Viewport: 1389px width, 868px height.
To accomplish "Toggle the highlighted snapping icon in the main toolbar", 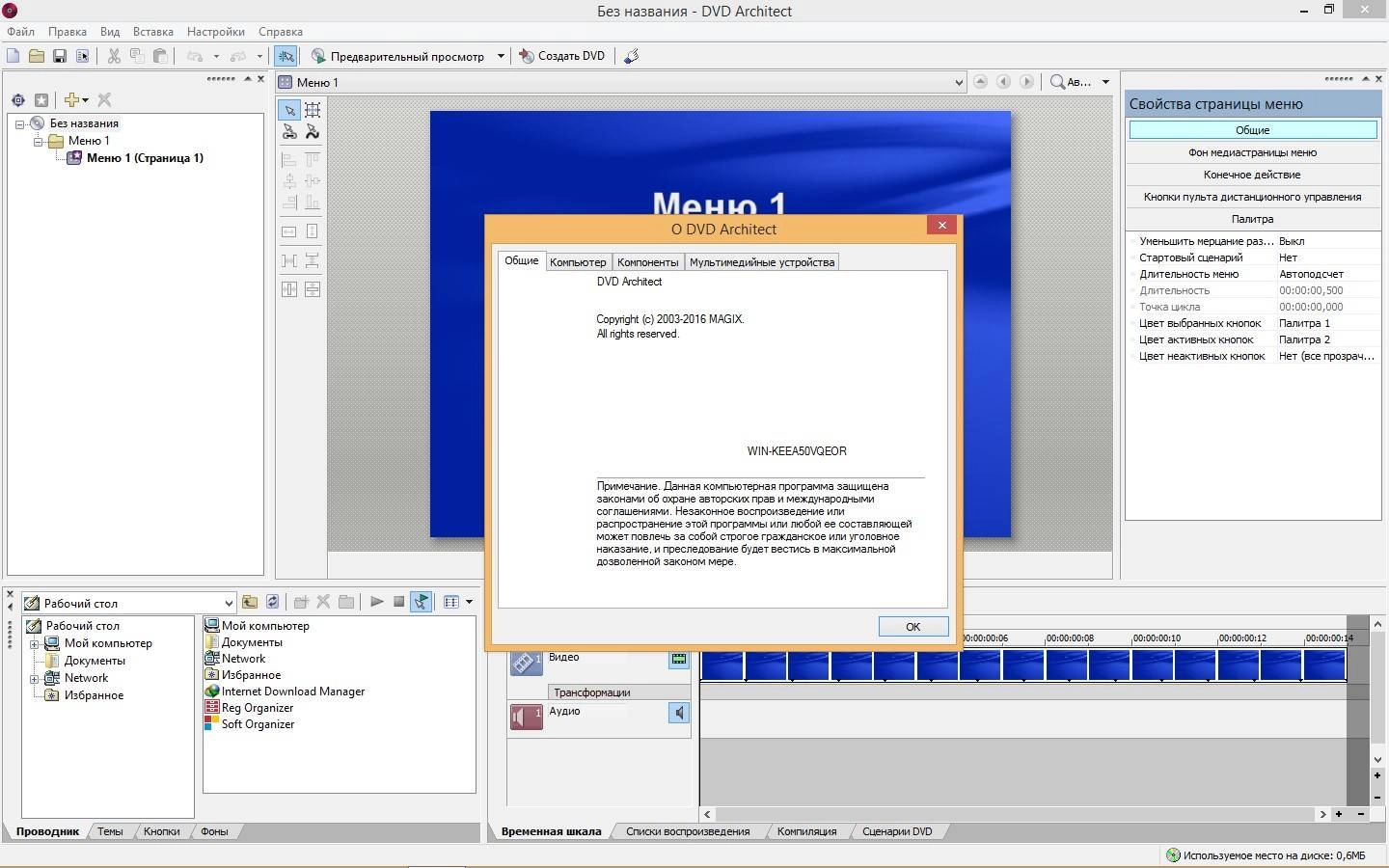I will point(286,56).
